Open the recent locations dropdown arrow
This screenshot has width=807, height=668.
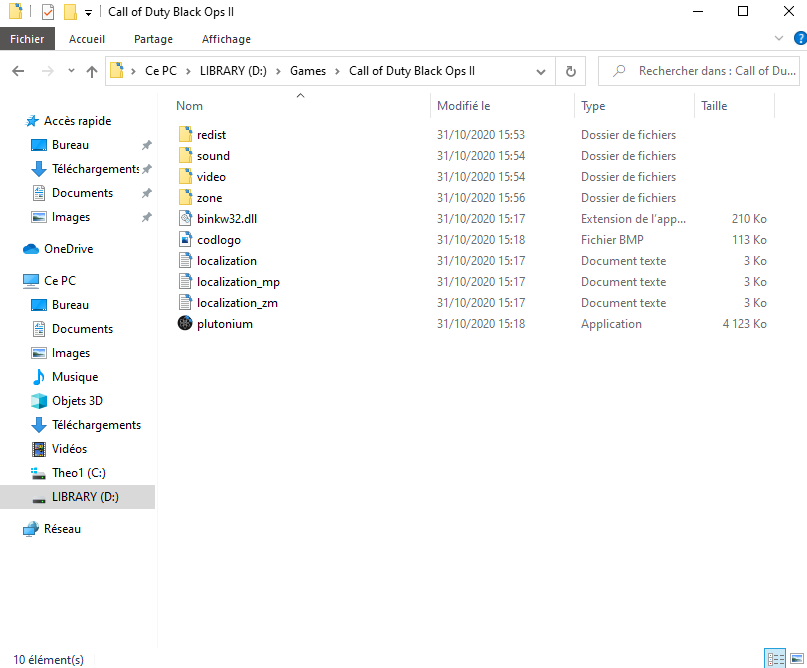click(x=71, y=71)
